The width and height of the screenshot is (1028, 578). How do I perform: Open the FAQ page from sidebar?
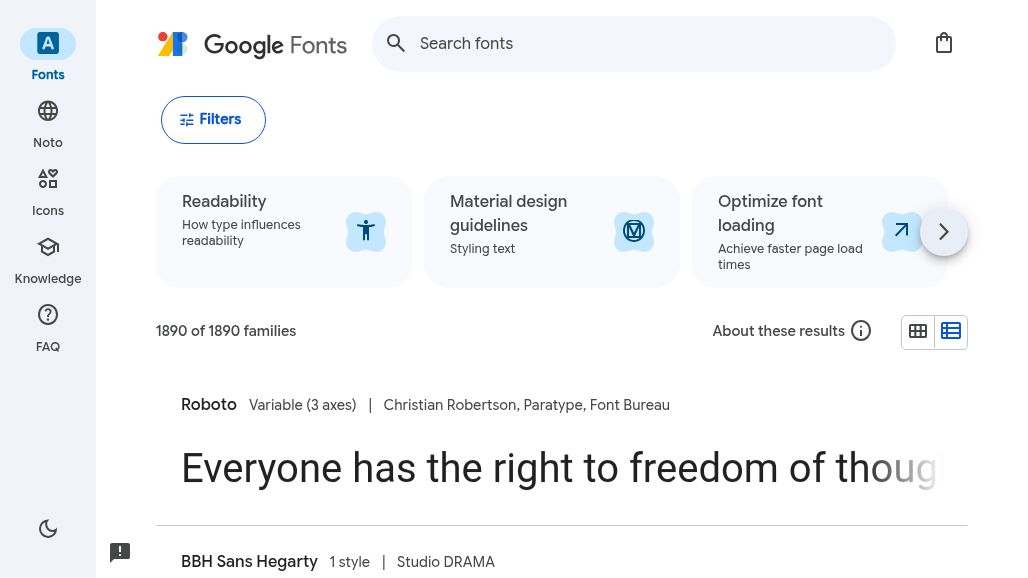coord(48,327)
